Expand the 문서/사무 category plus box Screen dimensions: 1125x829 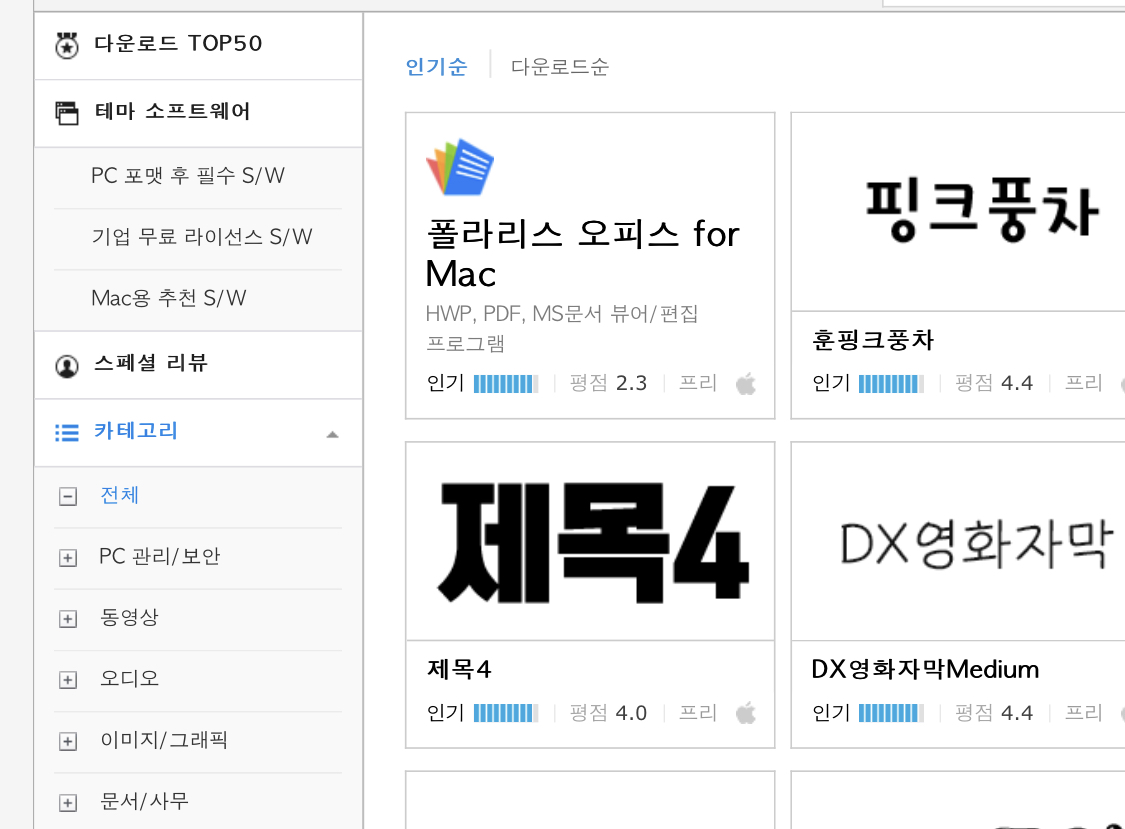coord(68,802)
